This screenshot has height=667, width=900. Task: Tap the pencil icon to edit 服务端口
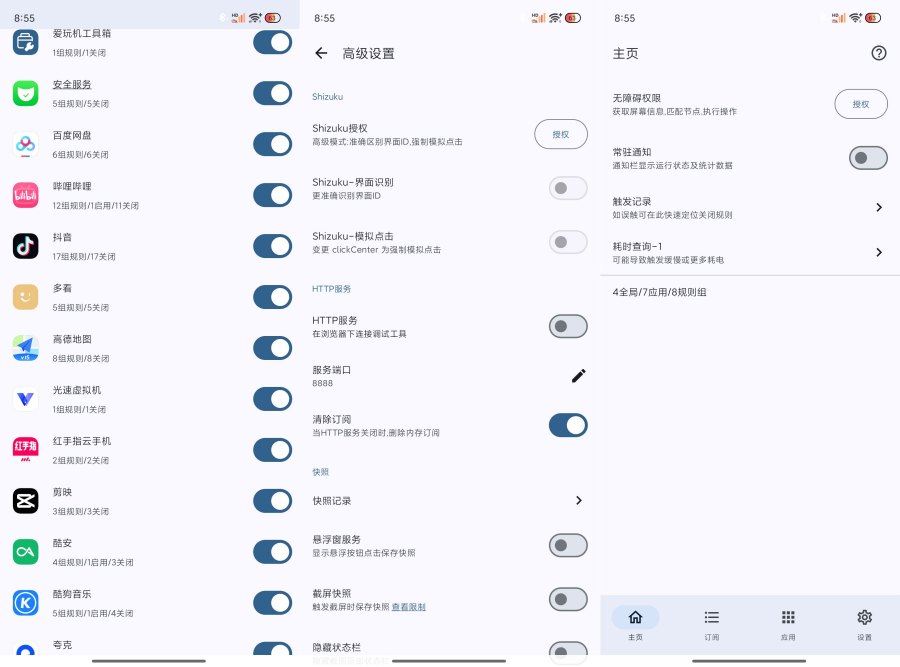(x=578, y=376)
